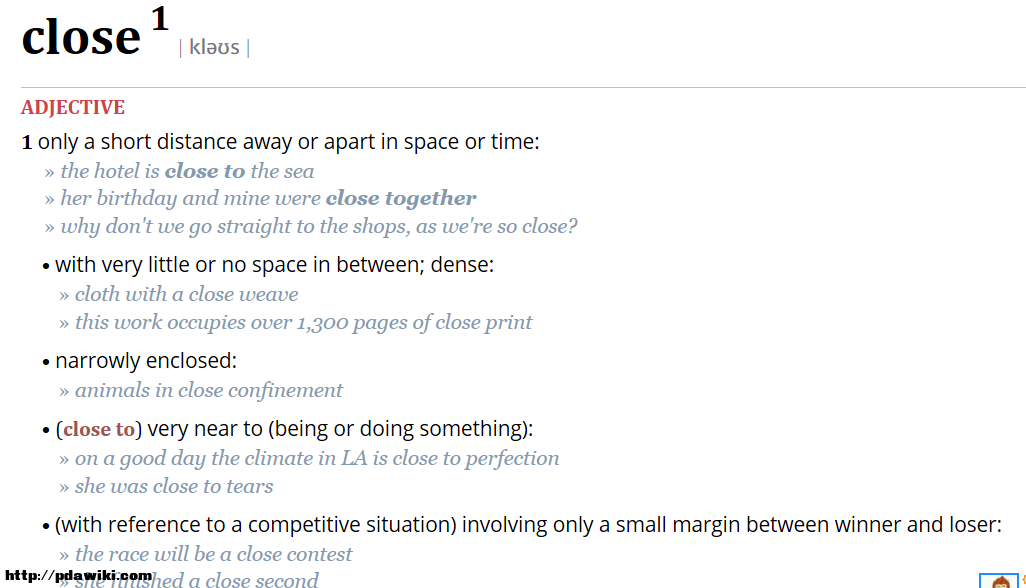
Task: Click the superscript 1 homograph number
Action: (x=160, y=18)
